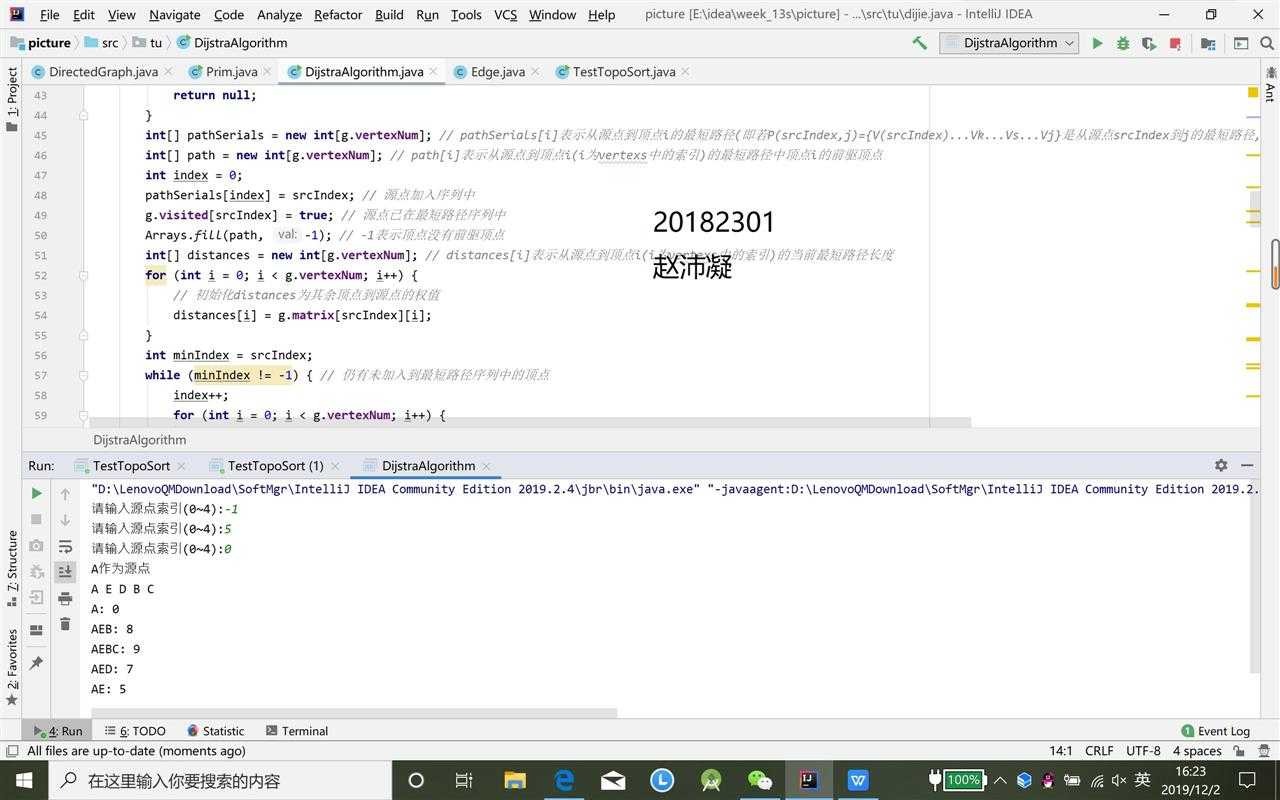Switch to the Prim.java editor tab
Screen dimensions: 1280x800
coord(231,72)
